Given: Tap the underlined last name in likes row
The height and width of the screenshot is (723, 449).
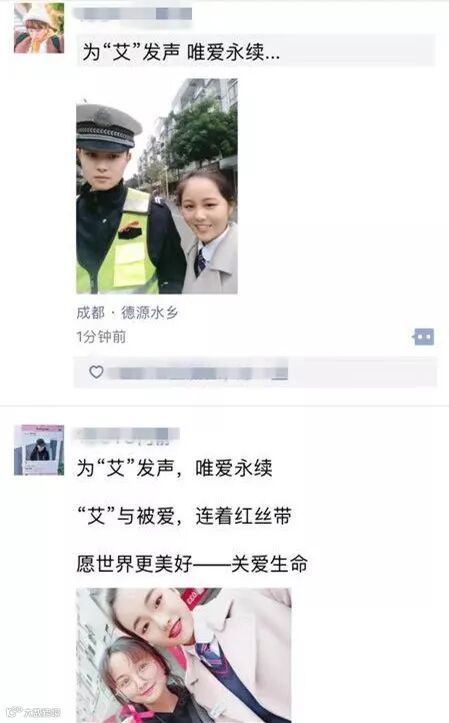Looking at the screenshot, I should [279, 373].
